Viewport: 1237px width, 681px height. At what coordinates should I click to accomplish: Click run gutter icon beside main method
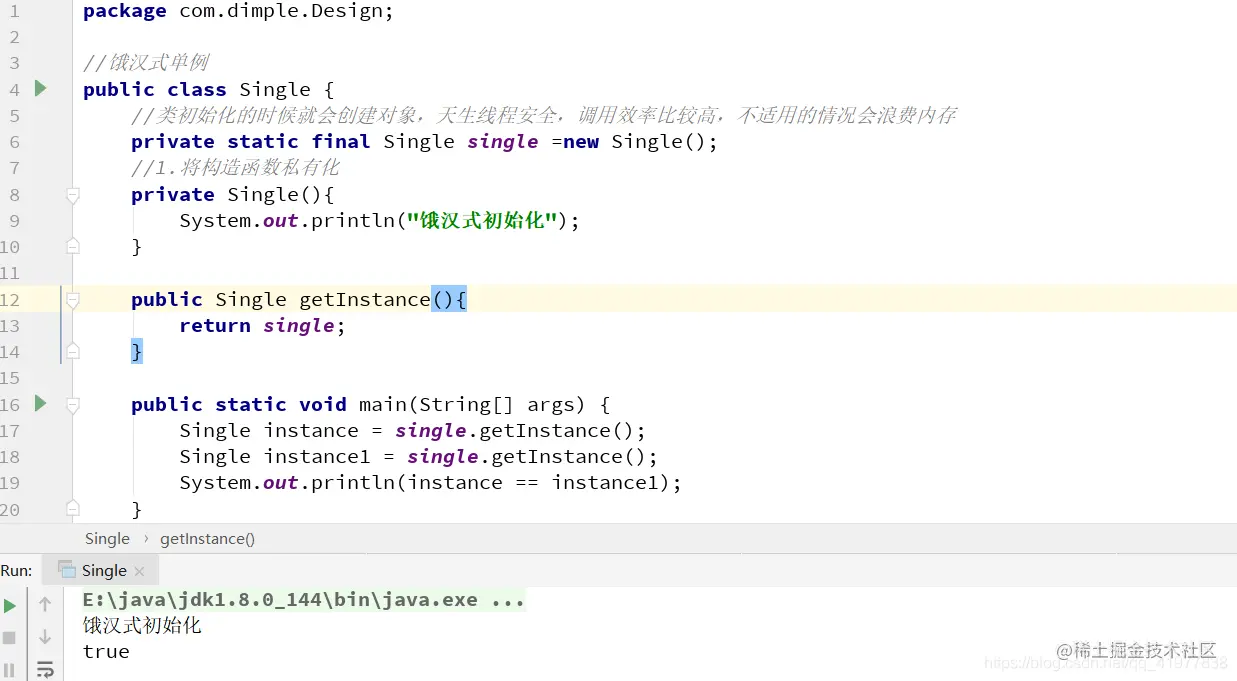(x=40, y=403)
